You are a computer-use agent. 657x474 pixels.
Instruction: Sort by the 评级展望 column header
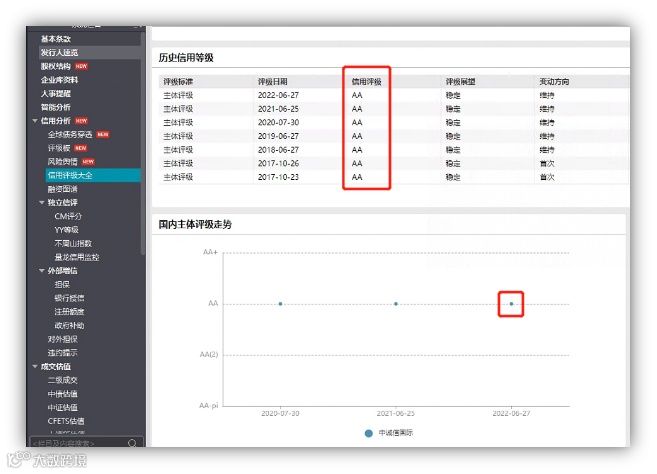460,82
